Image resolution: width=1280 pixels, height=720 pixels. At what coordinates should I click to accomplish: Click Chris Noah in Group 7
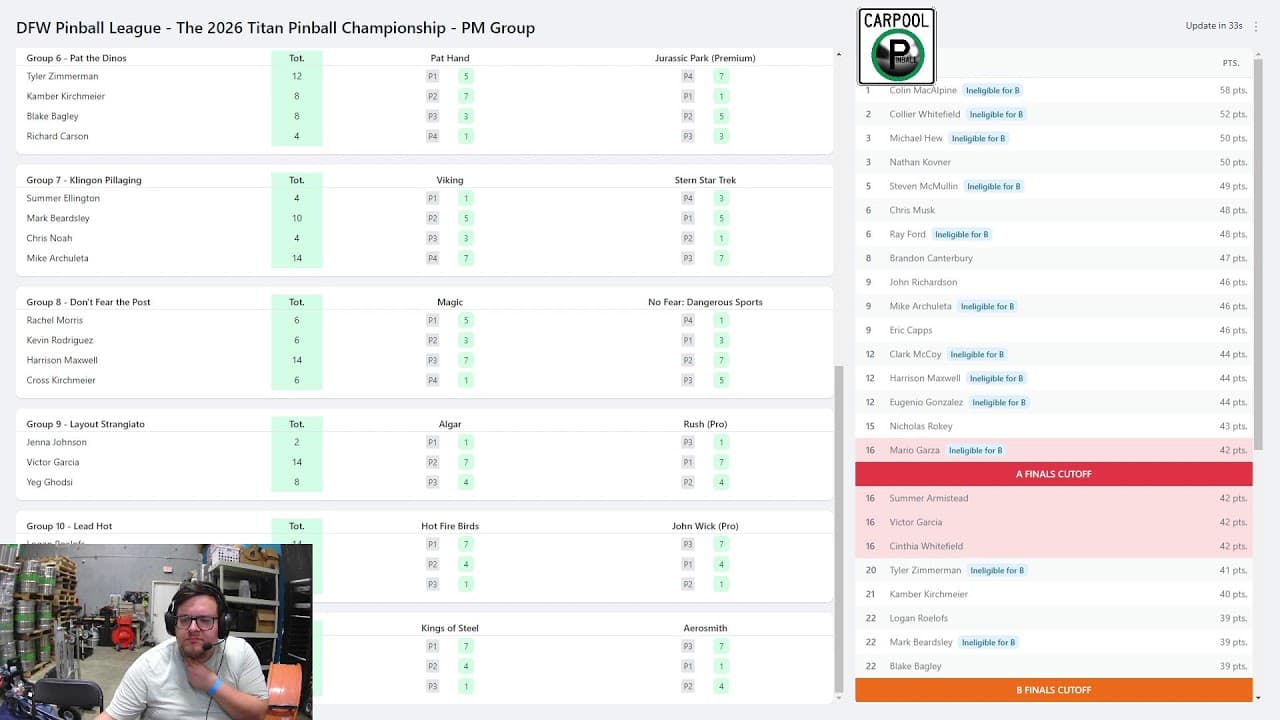pos(49,238)
